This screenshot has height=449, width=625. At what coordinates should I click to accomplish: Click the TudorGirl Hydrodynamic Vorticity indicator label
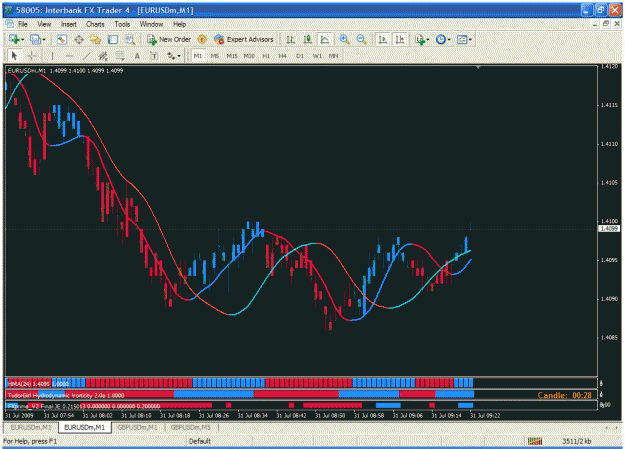66,395
